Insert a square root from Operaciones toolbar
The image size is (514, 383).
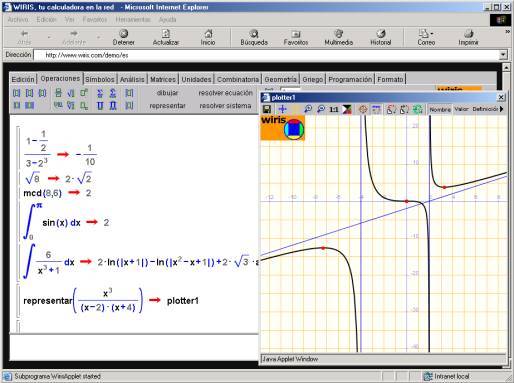[x=71, y=93]
